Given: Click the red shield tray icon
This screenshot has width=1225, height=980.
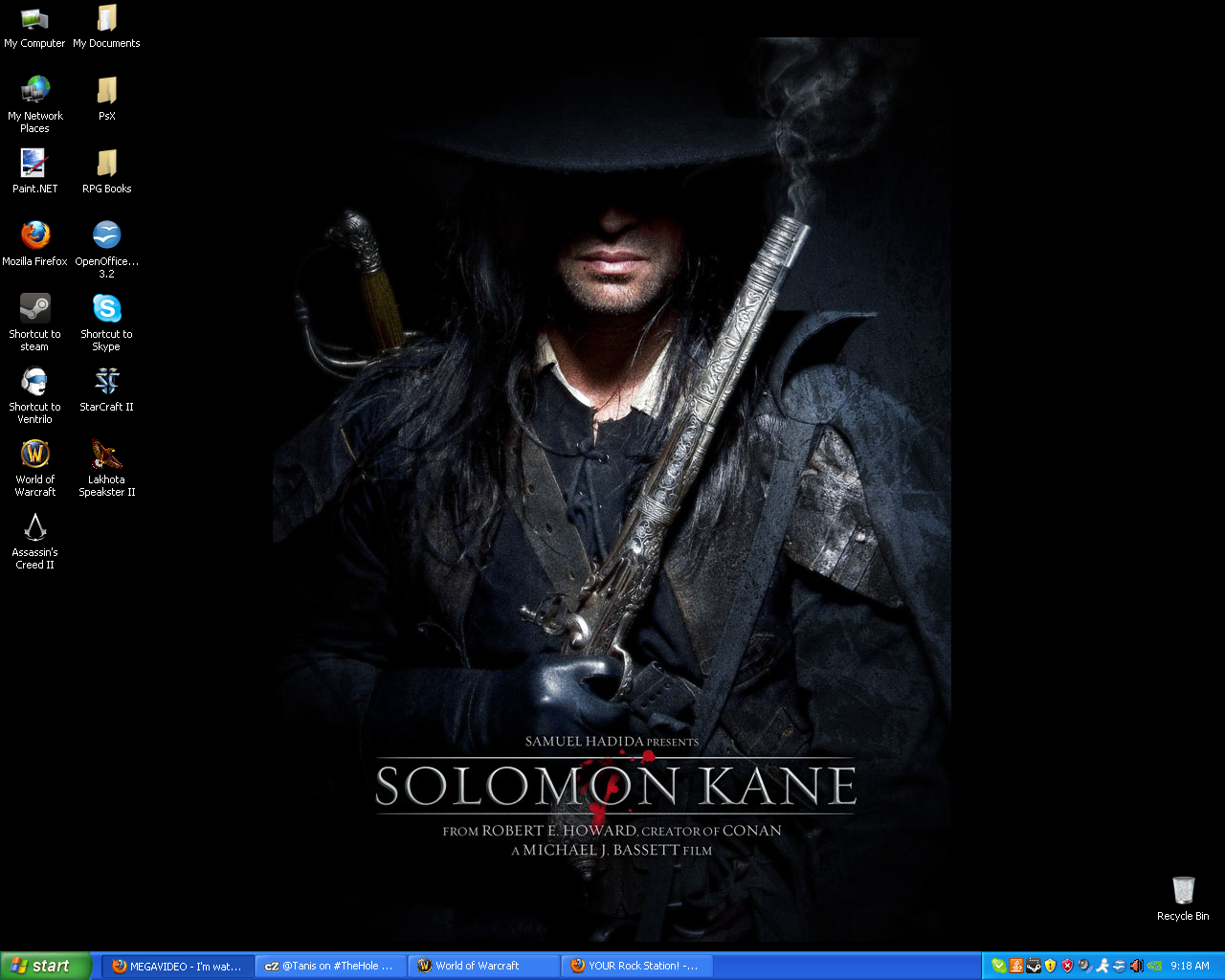Looking at the screenshot, I should tap(1067, 966).
